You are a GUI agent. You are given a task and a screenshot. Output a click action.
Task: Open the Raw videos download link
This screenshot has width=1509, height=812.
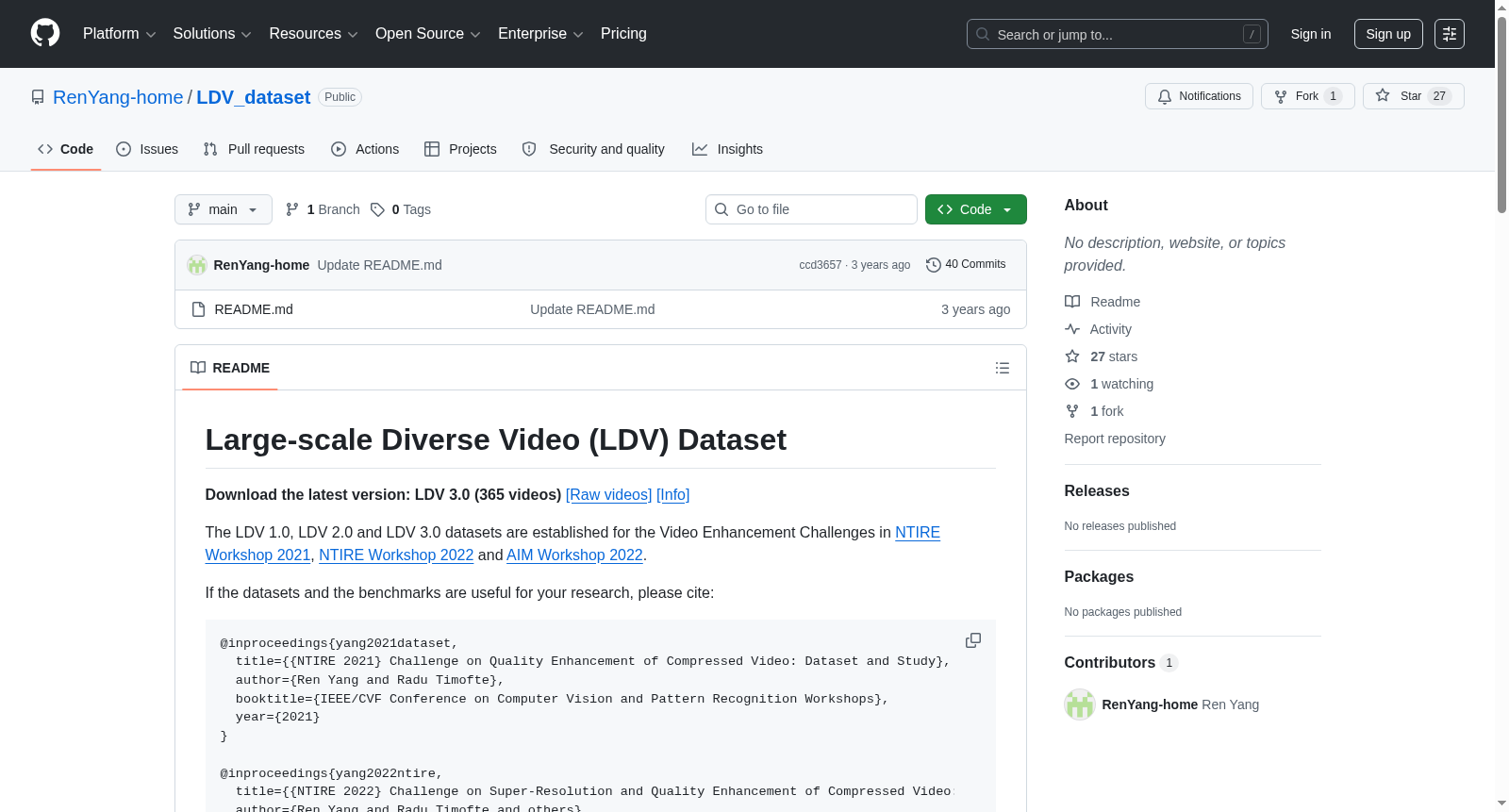coord(609,495)
